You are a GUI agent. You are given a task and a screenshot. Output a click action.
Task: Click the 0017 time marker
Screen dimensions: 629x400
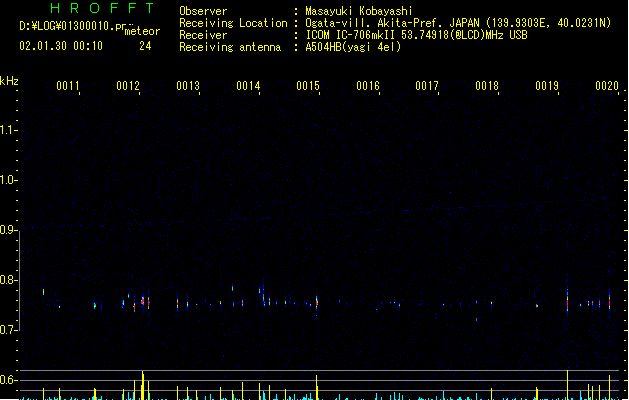coord(427,86)
